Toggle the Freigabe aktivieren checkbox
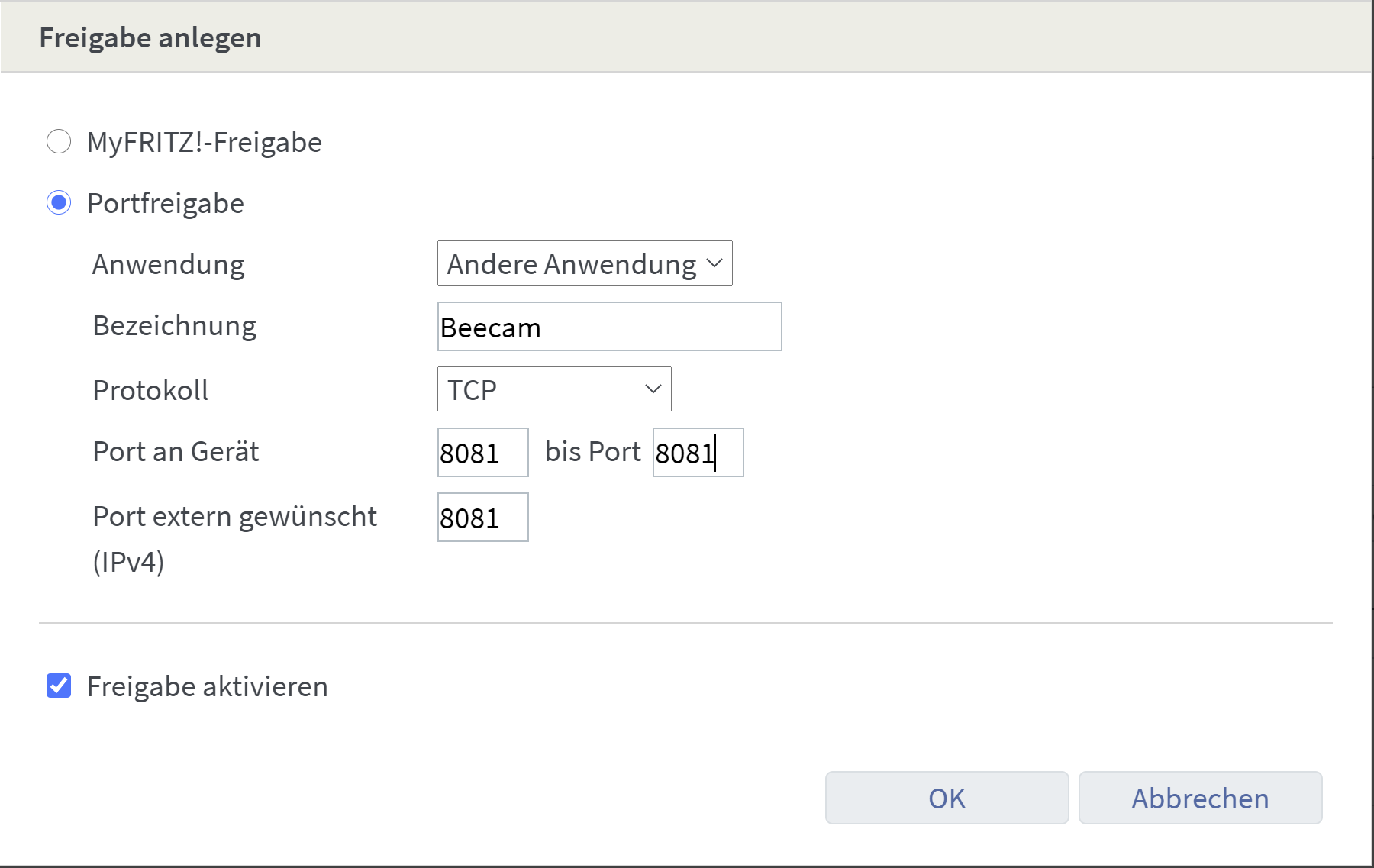The width and height of the screenshot is (1374, 868). click(58, 686)
